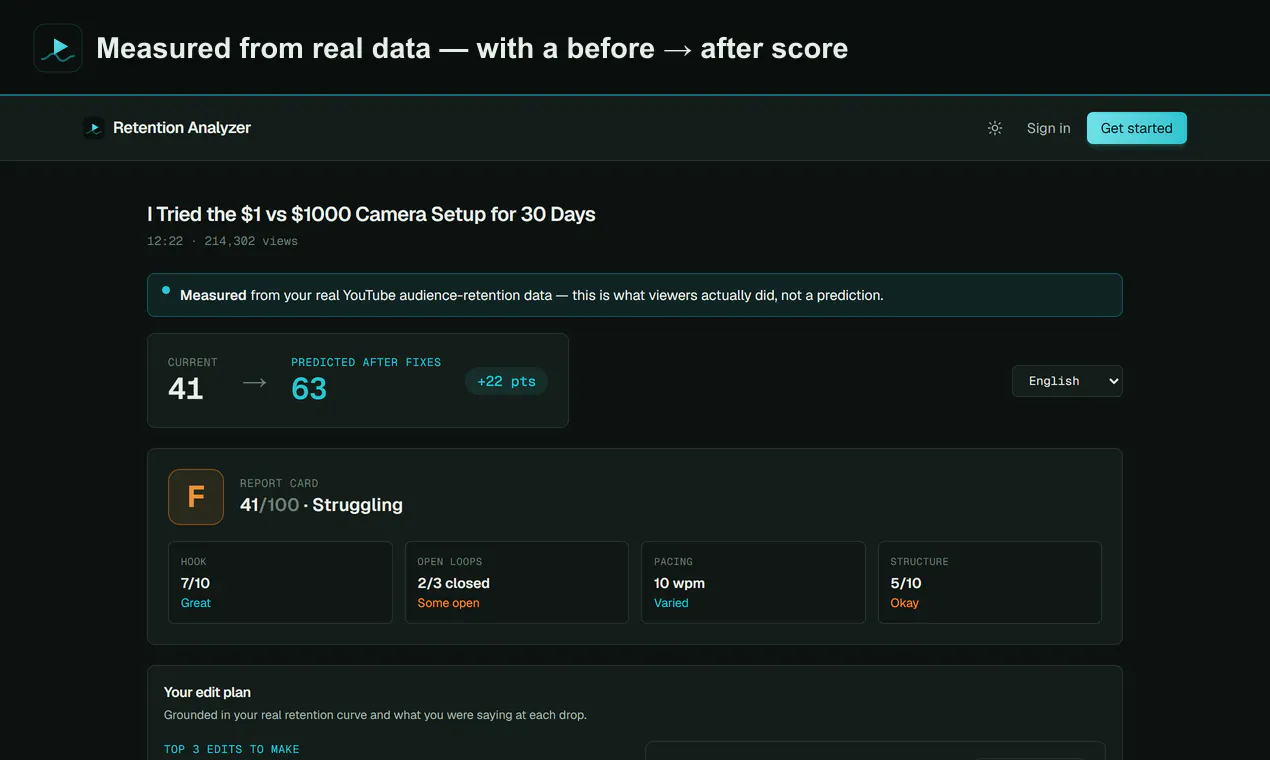The width and height of the screenshot is (1270, 760).
Task: Click the predicted score 63
Action: click(309, 389)
